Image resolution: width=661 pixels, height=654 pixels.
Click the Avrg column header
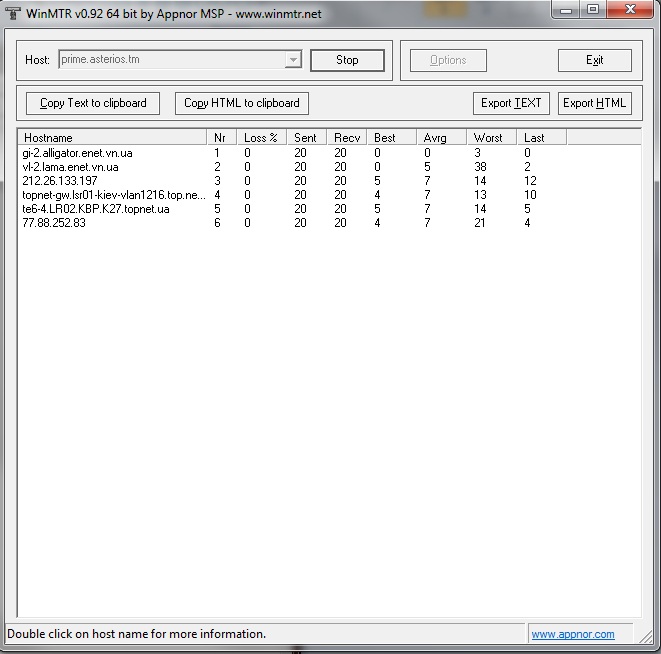pyautogui.click(x=441, y=138)
